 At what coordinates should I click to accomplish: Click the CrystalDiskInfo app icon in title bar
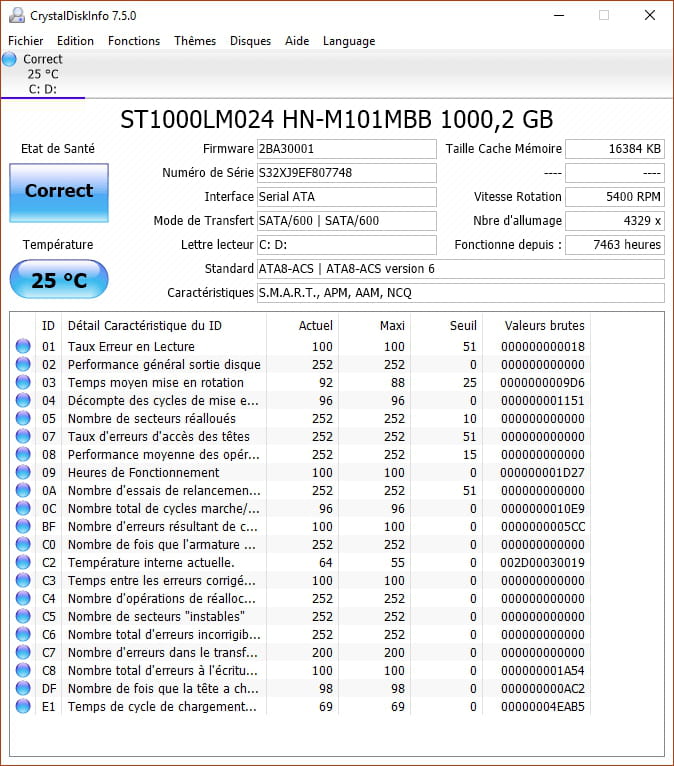point(17,16)
